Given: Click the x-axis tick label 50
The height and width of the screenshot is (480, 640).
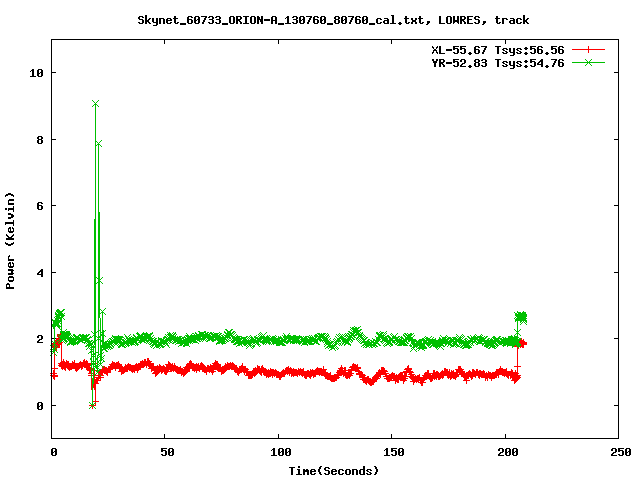Looking at the screenshot, I should [x=167, y=452].
